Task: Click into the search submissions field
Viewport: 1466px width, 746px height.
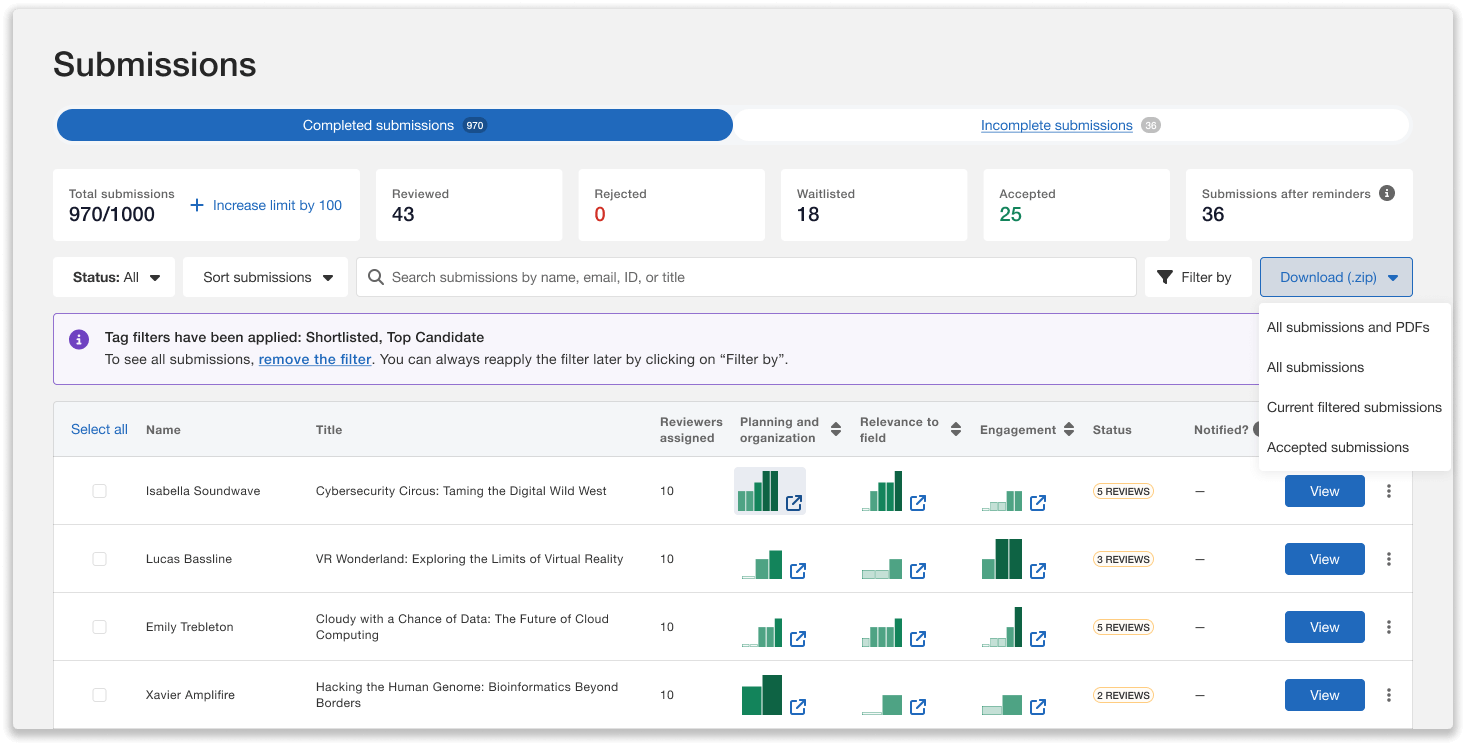Action: tap(745, 277)
